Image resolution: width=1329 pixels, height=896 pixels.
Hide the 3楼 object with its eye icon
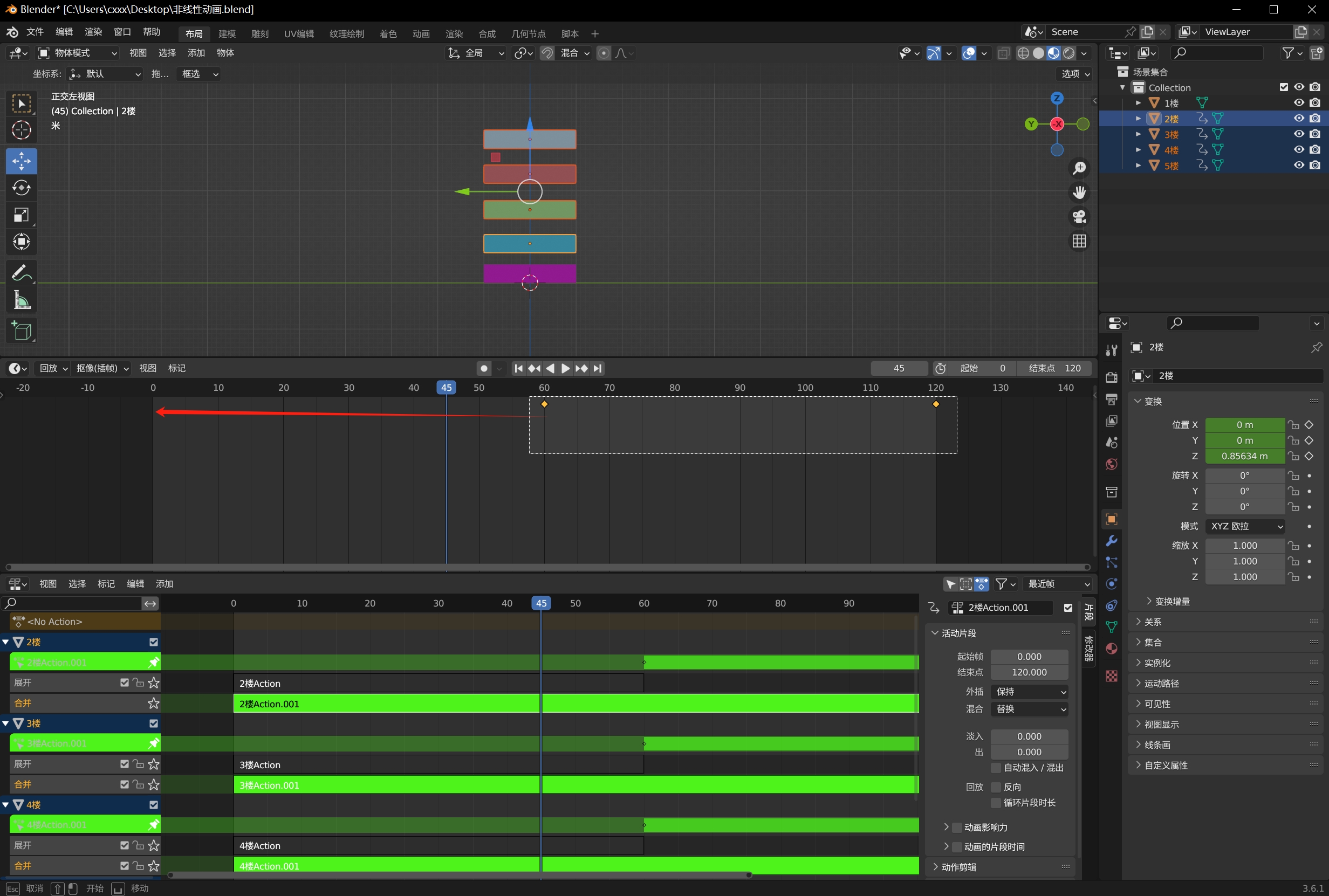click(1299, 134)
